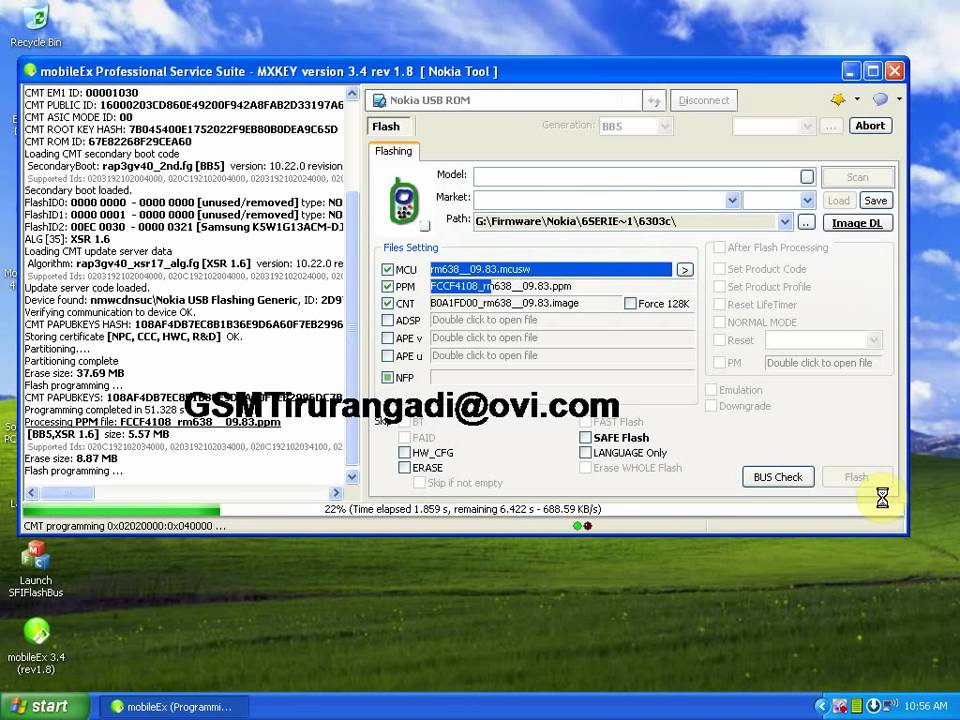
Task: Click the Save button
Action: coord(876,201)
